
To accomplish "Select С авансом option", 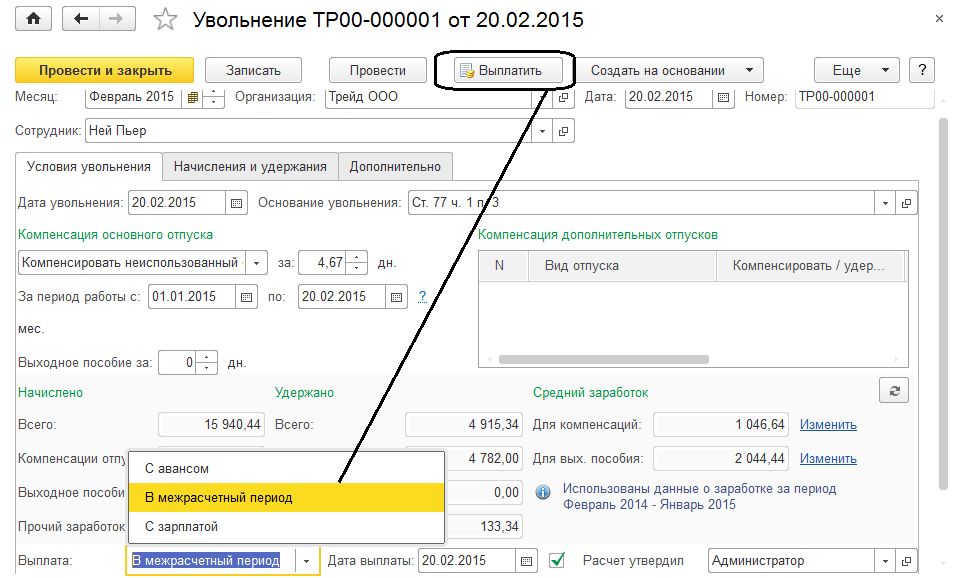I will pos(286,469).
